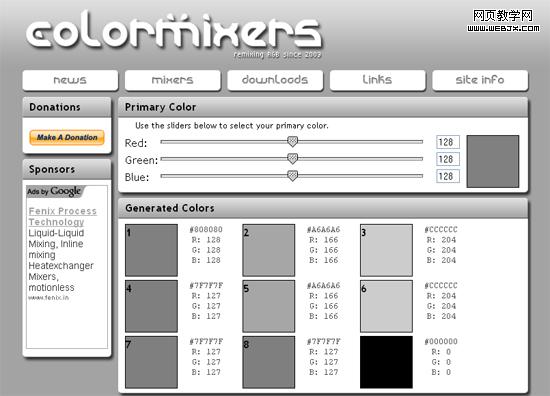Click the #A6A6A6 hex of swatch 2
The height and width of the screenshot is (396, 550).
click(323, 229)
